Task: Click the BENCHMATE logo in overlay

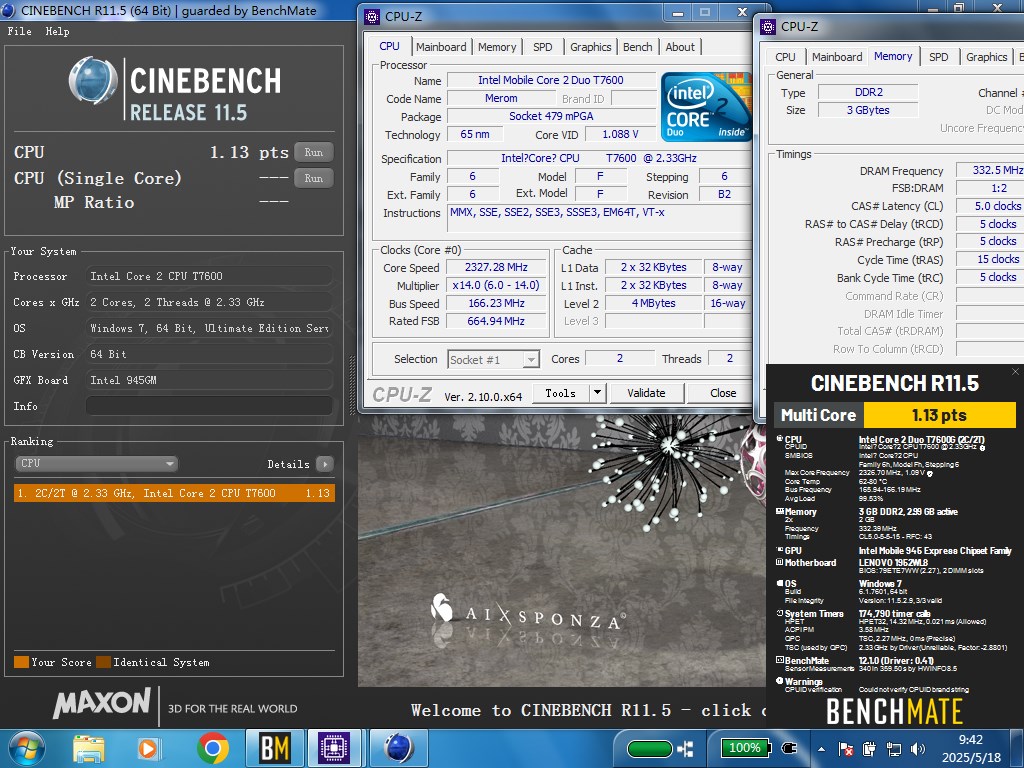Action: click(894, 711)
